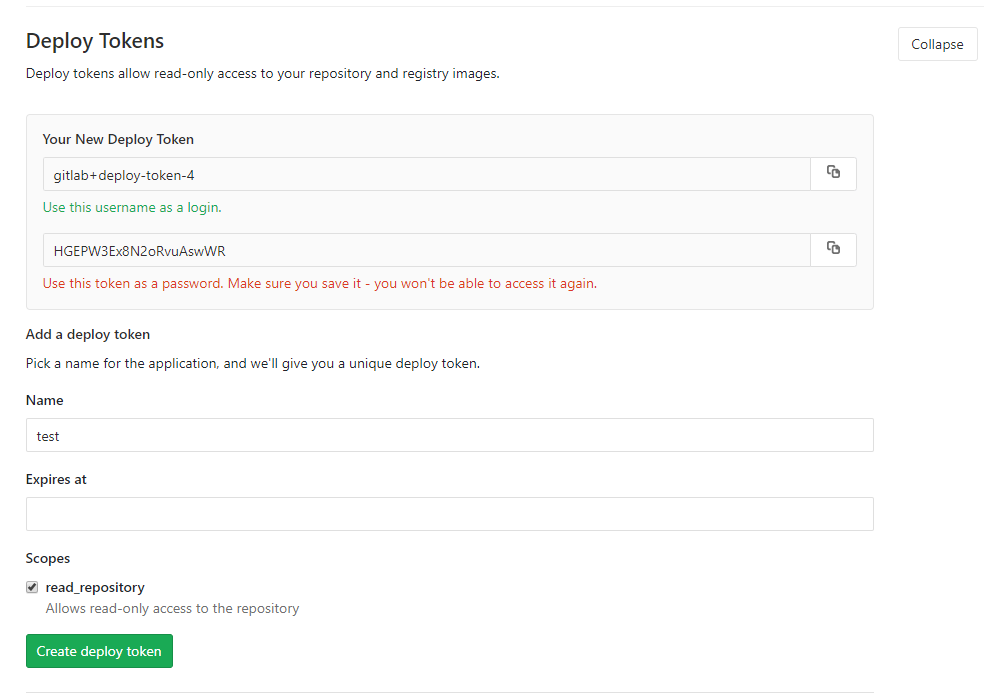Click the green 'Use this username as a login' hint
Viewport: 993px width, 694px height.
coord(132,208)
